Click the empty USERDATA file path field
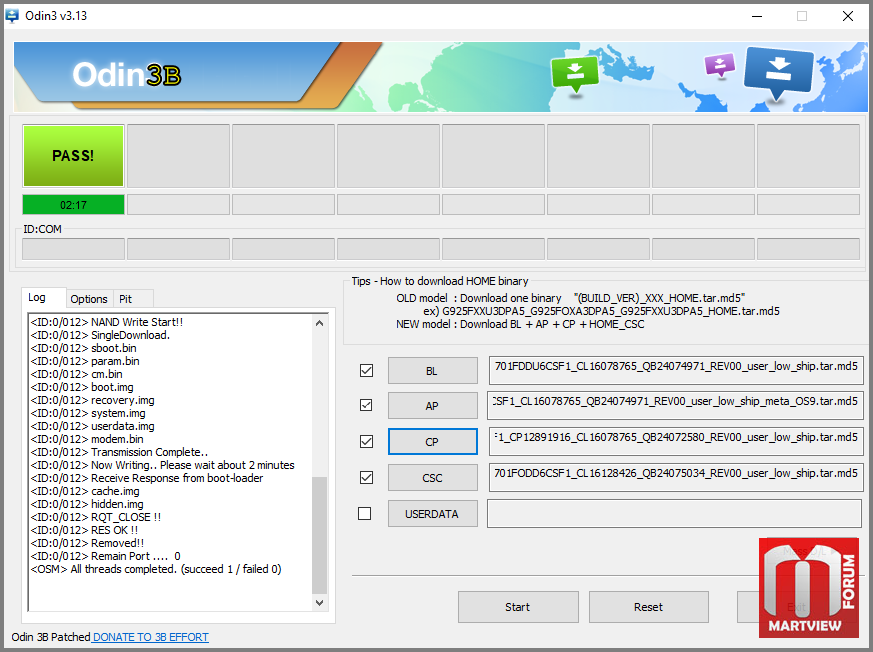 (674, 513)
